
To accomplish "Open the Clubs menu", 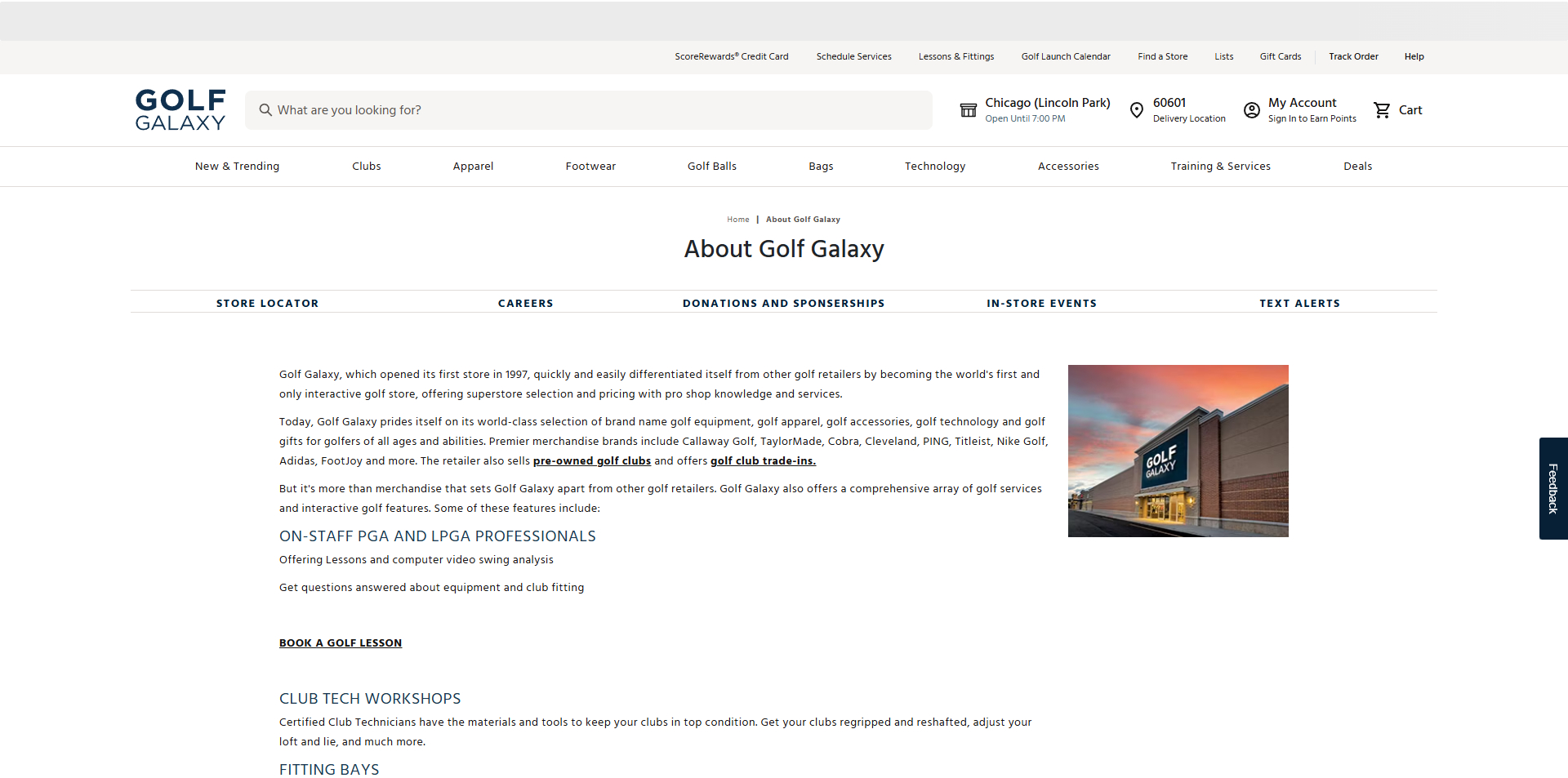I will point(366,166).
